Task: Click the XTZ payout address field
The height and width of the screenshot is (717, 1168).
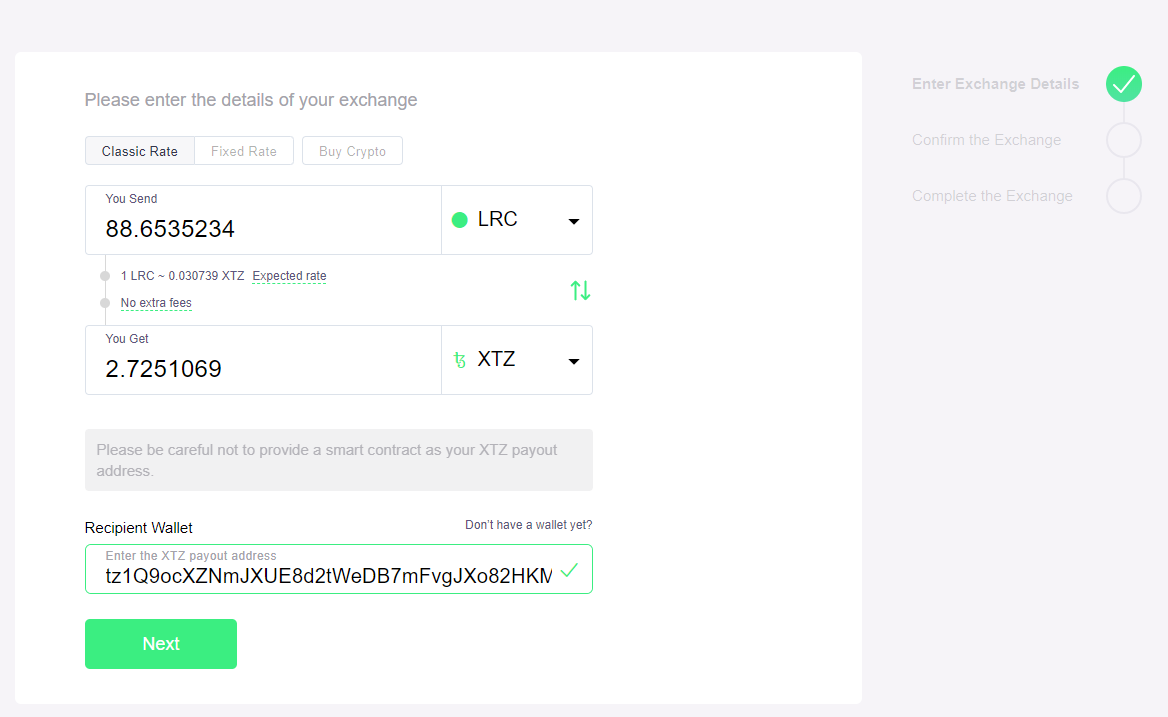Action: 339,570
